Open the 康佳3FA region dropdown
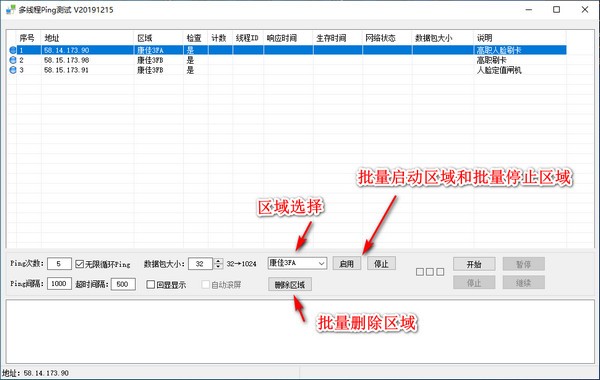This screenshot has height=380, width=600. click(297, 263)
